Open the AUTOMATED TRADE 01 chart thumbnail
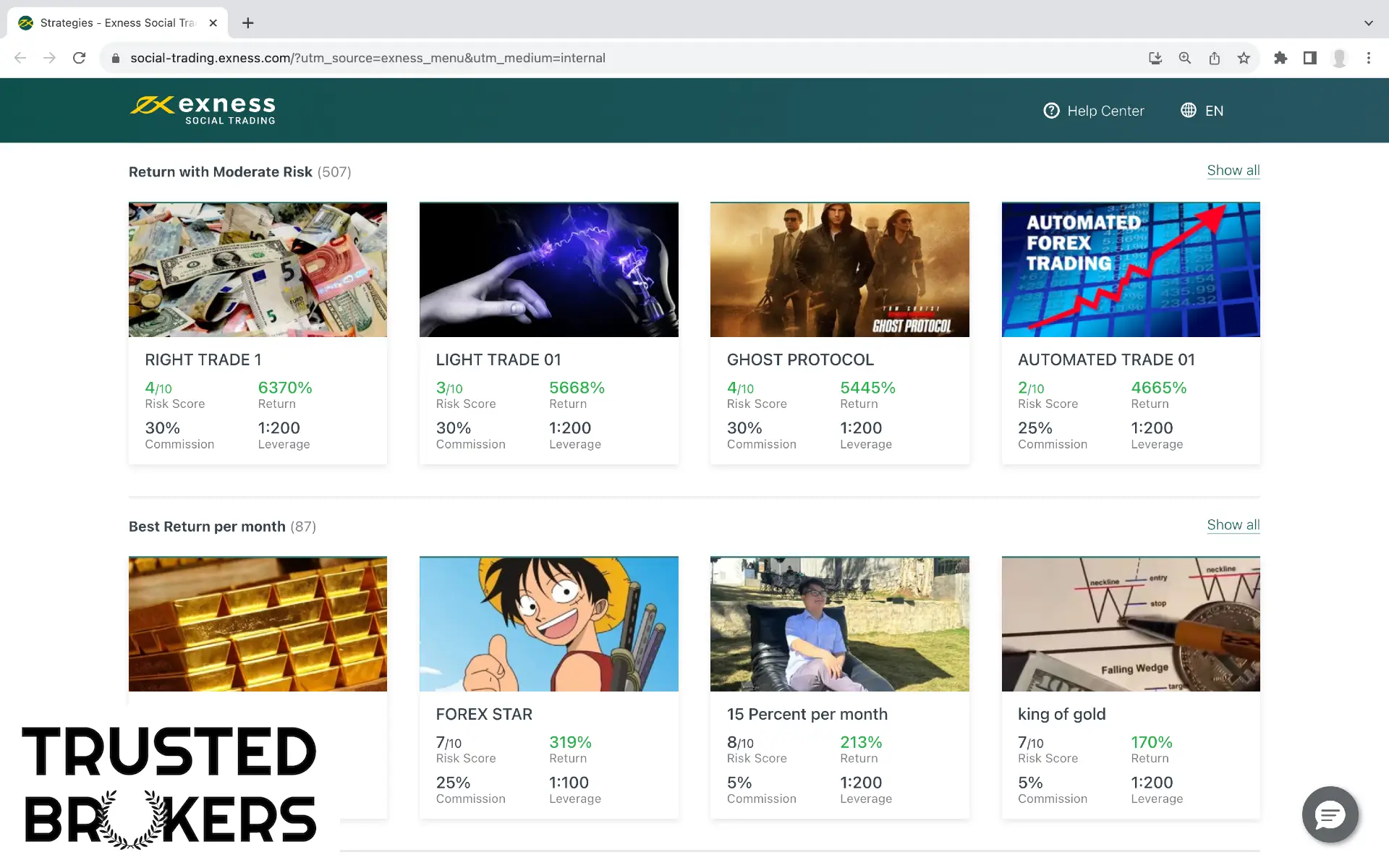The width and height of the screenshot is (1389, 868). 1131,270
